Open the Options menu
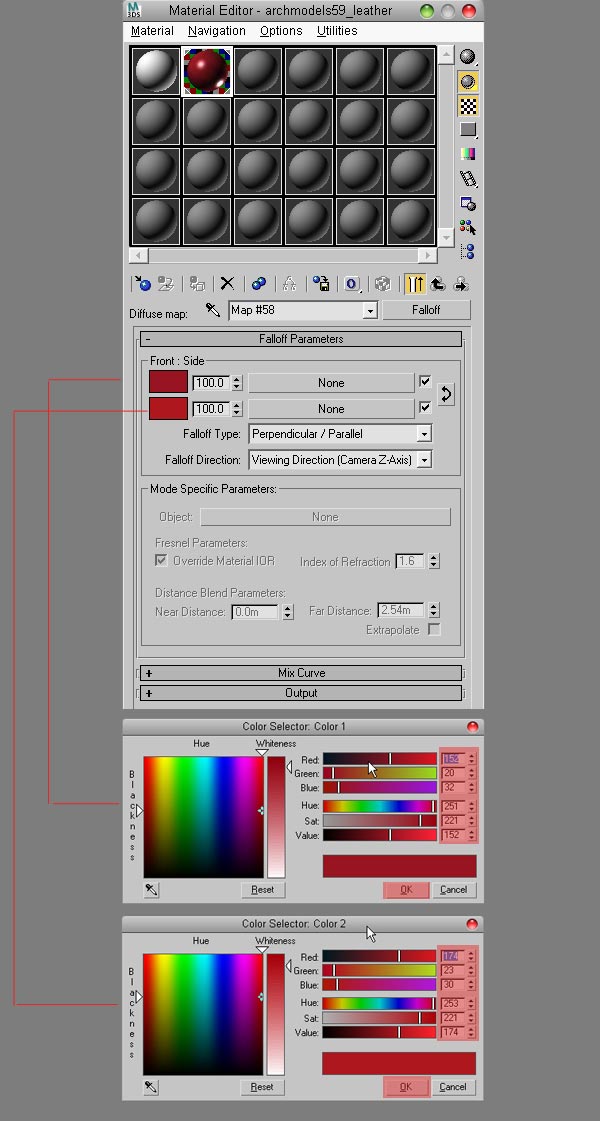Image resolution: width=600 pixels, height=1121 pixels. 281,31
